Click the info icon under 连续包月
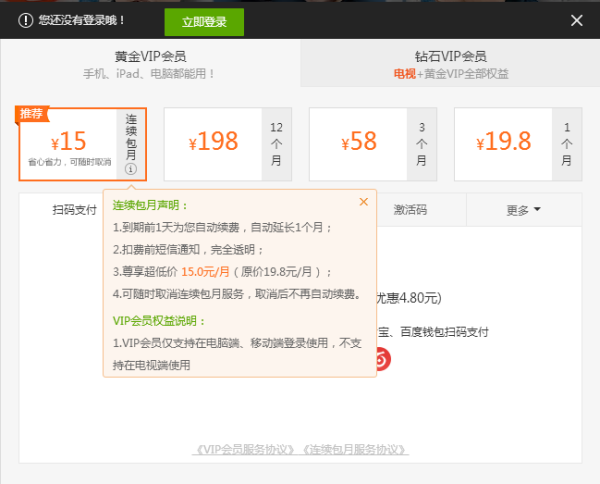 (131, 170)
